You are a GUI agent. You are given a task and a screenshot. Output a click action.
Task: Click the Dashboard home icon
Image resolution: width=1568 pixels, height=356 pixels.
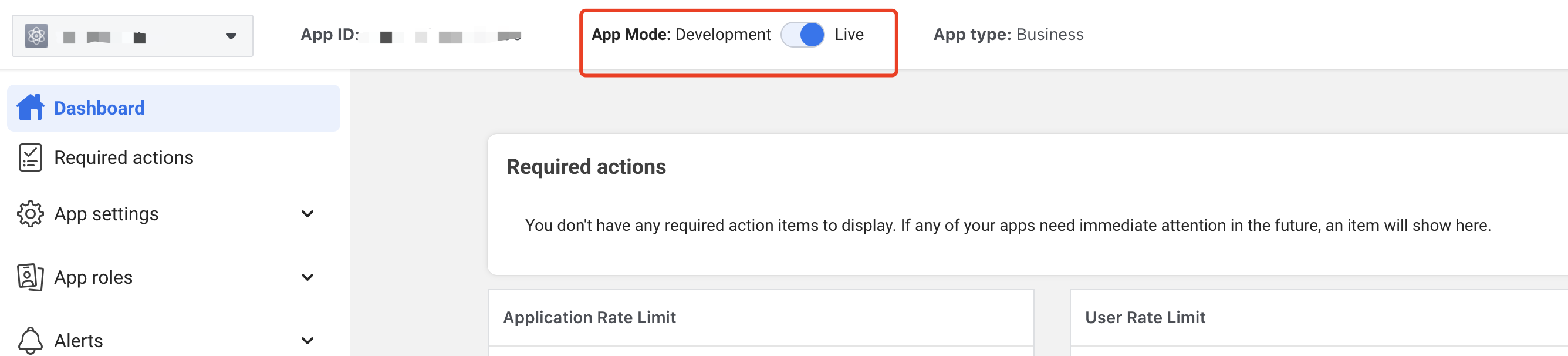click(31, 108)
